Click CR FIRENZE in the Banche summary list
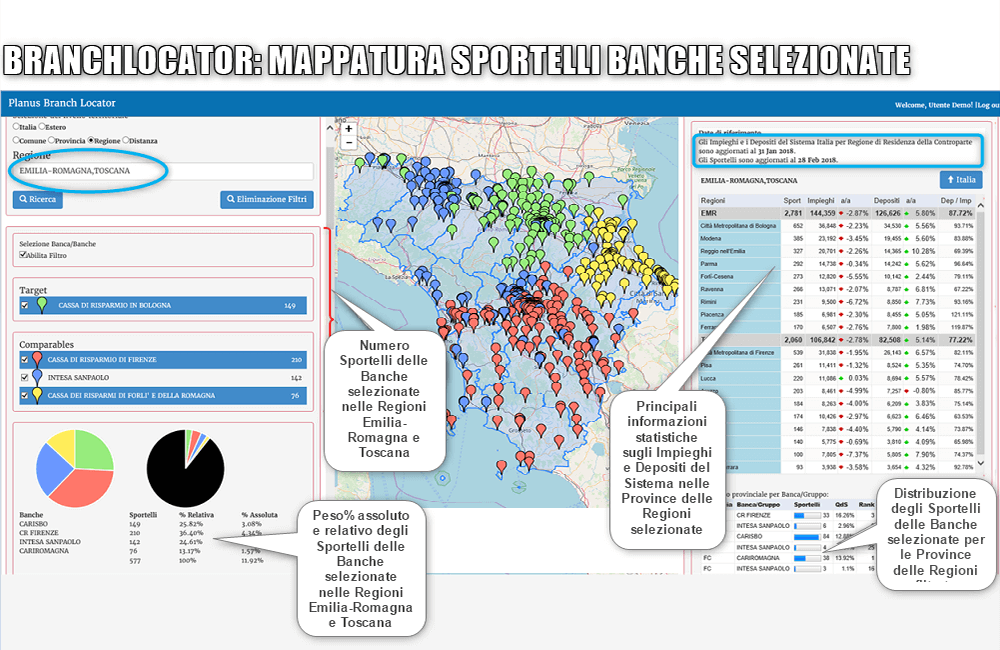Viewport: 1000px width, 650px height. coord(39,533)
